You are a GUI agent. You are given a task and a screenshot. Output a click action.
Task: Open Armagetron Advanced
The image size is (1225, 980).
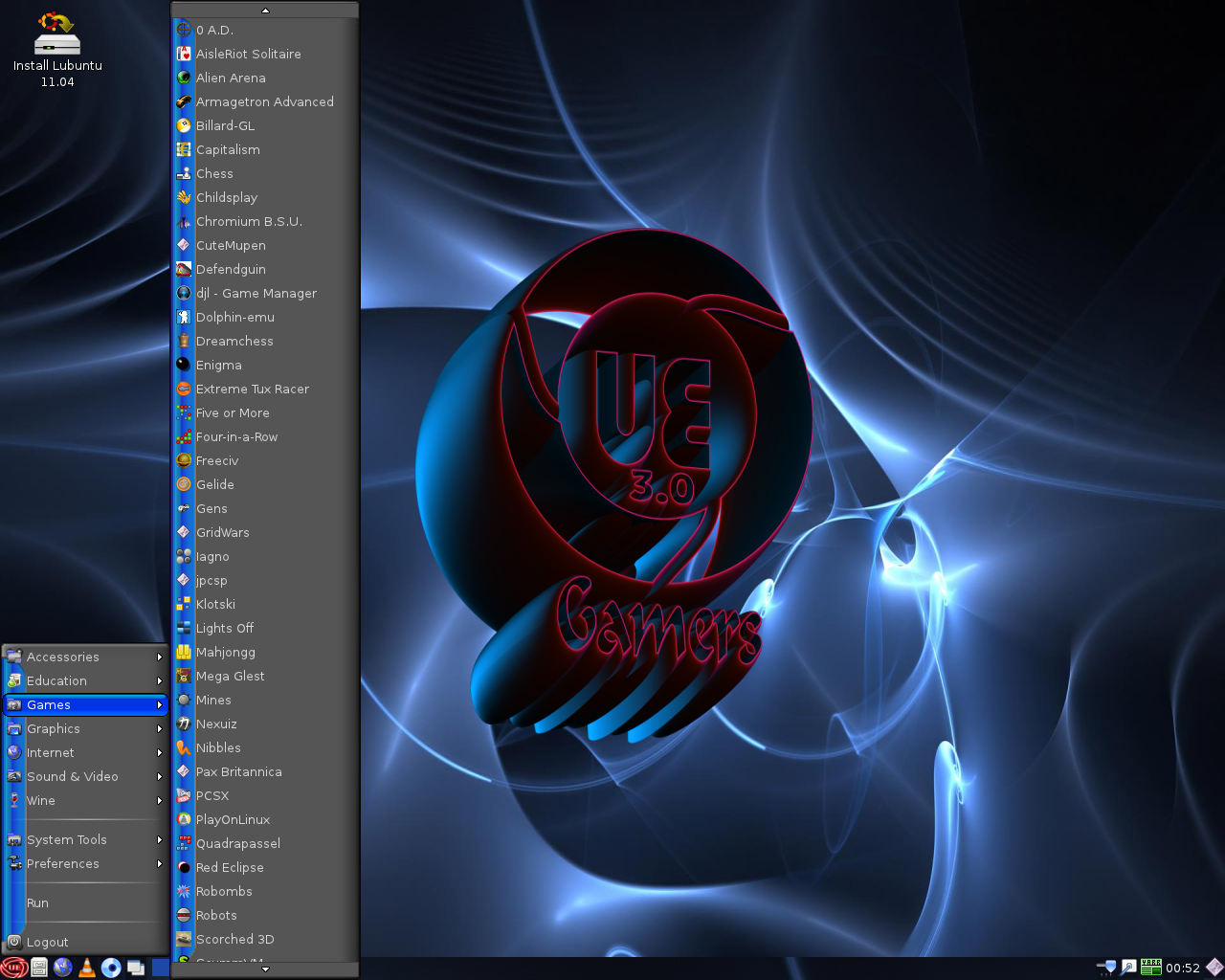(x=265, y=101)
